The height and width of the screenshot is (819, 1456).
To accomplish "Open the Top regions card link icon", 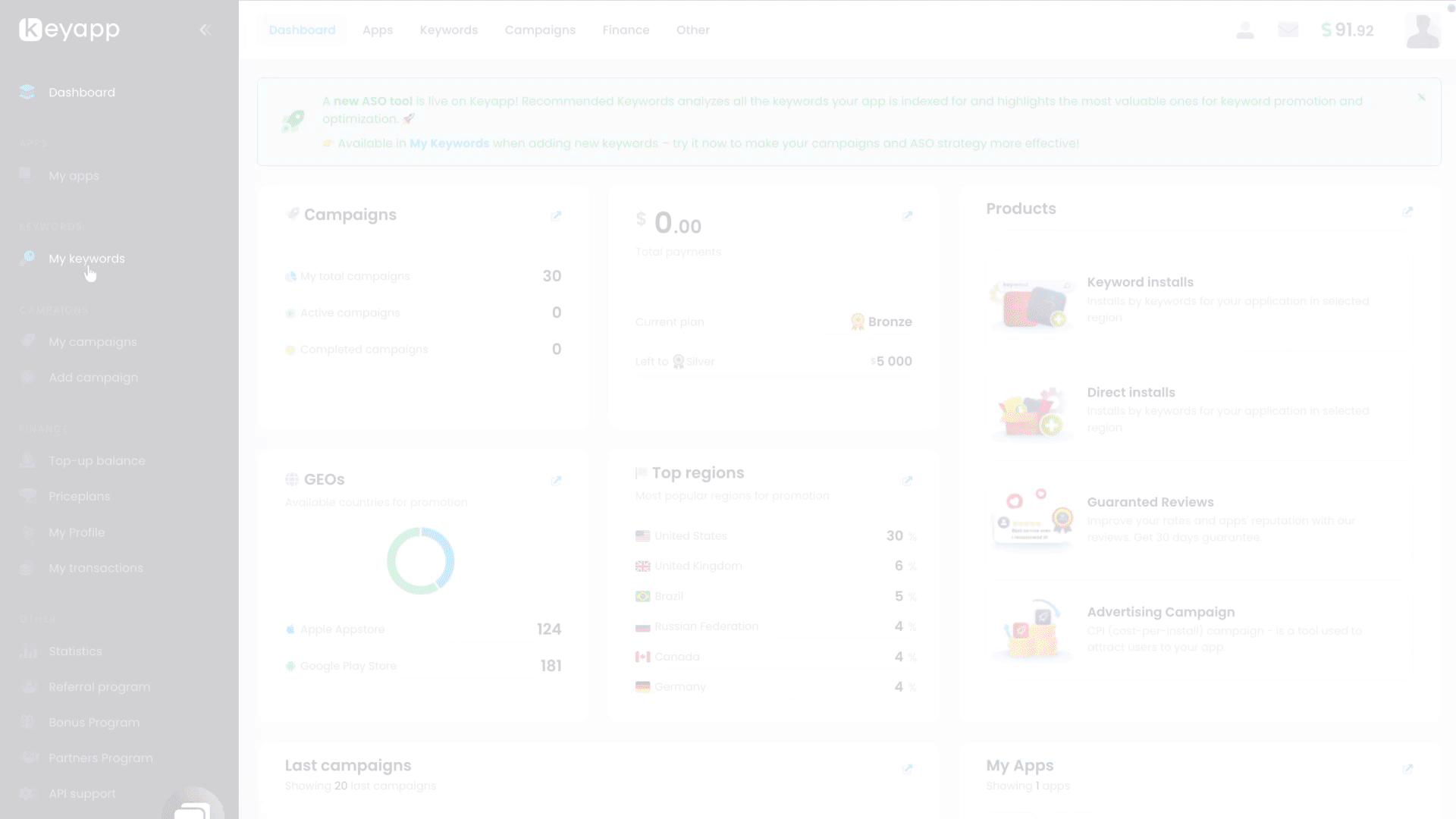I will tap(907, 481).
